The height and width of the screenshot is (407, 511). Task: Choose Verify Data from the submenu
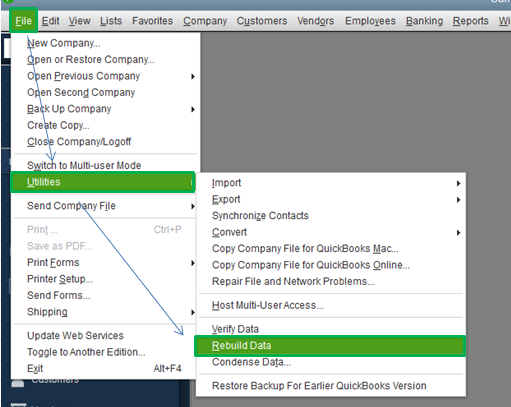coord(235,329)
